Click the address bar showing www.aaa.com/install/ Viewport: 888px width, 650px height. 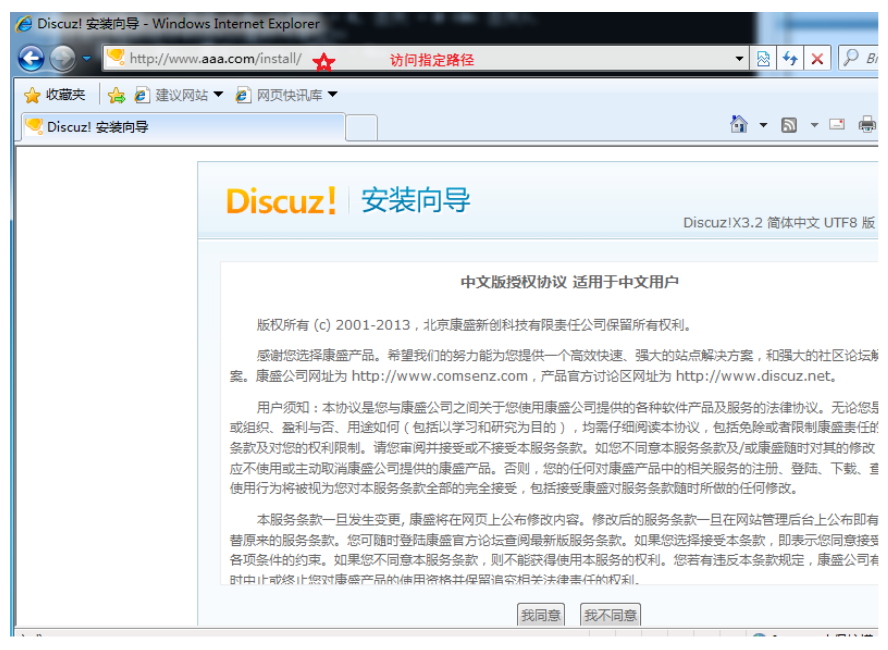pyautogui.click(x=425, y=58)
